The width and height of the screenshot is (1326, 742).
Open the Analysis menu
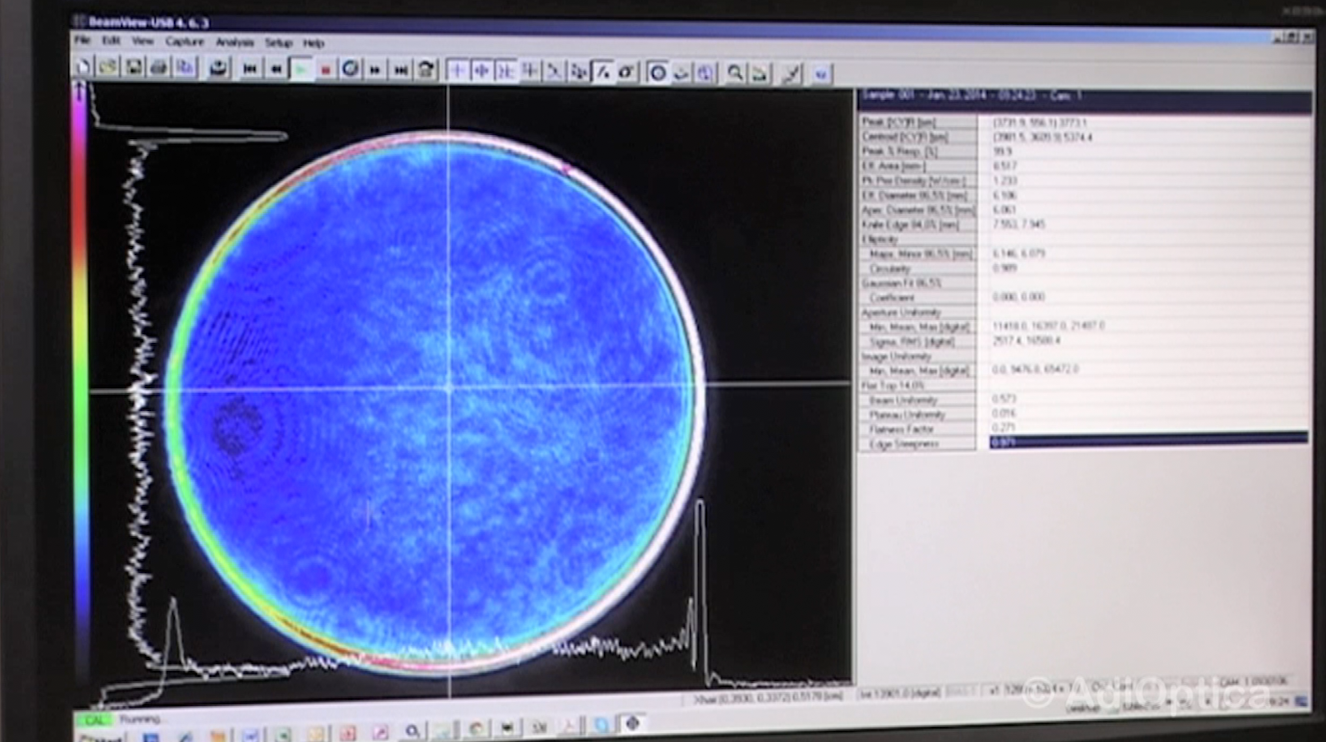(x=235, y=43)
